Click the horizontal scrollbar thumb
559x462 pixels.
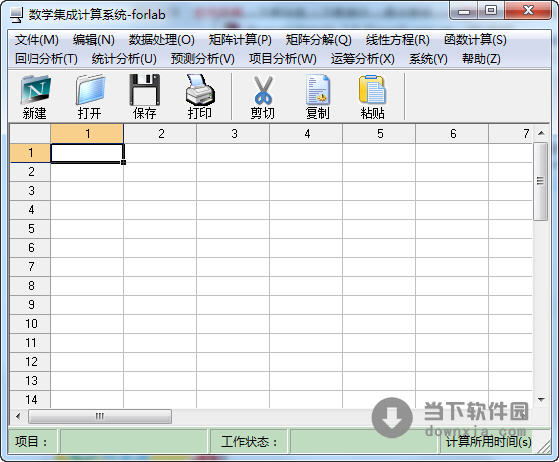pos(100,416)
